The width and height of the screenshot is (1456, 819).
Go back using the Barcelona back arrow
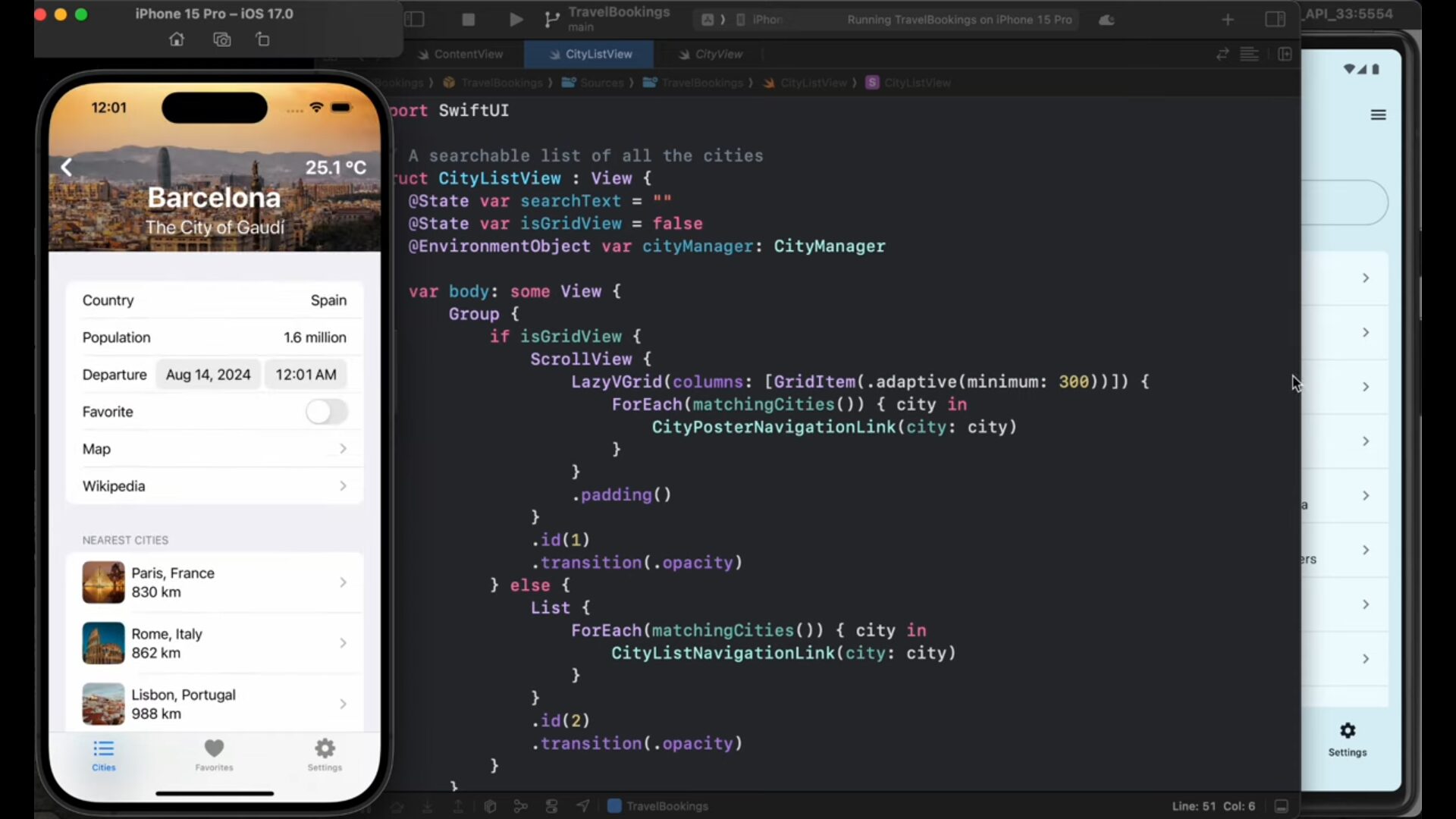[67, 168]
